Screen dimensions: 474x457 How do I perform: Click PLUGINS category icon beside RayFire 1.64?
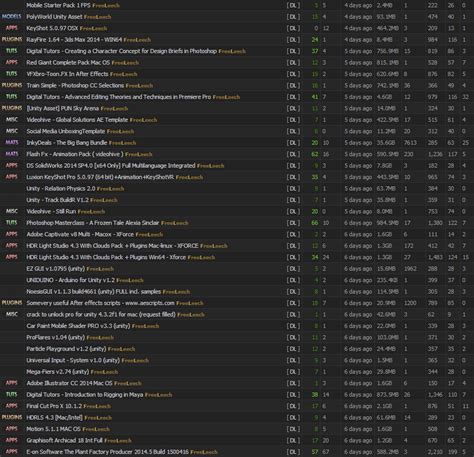pyautogui.click(x=12, y=39)
